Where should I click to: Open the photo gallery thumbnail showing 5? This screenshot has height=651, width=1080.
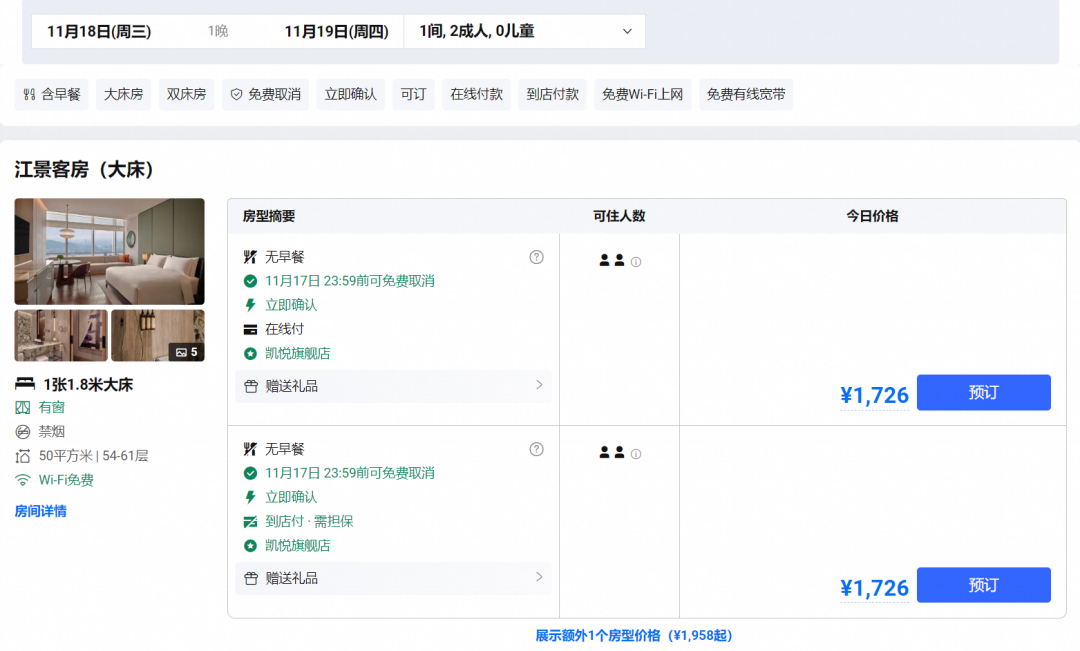point(158,335)
